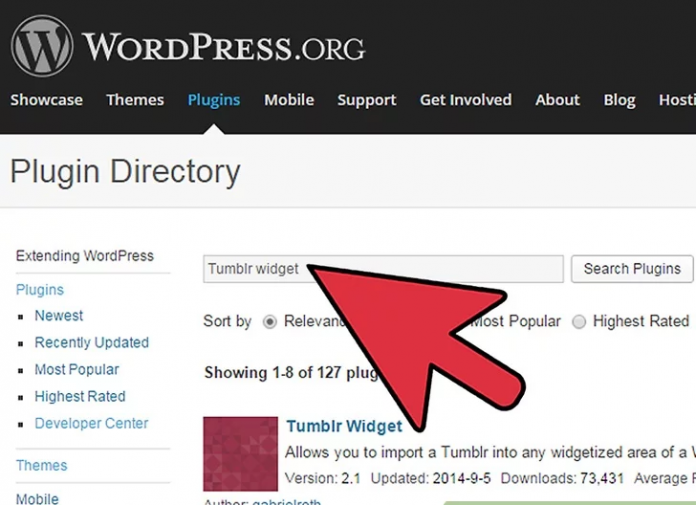Go to Developer Center in sidebar
This screenshot has height=505, width=696.
pyautogui.click(x=91, y=424)
